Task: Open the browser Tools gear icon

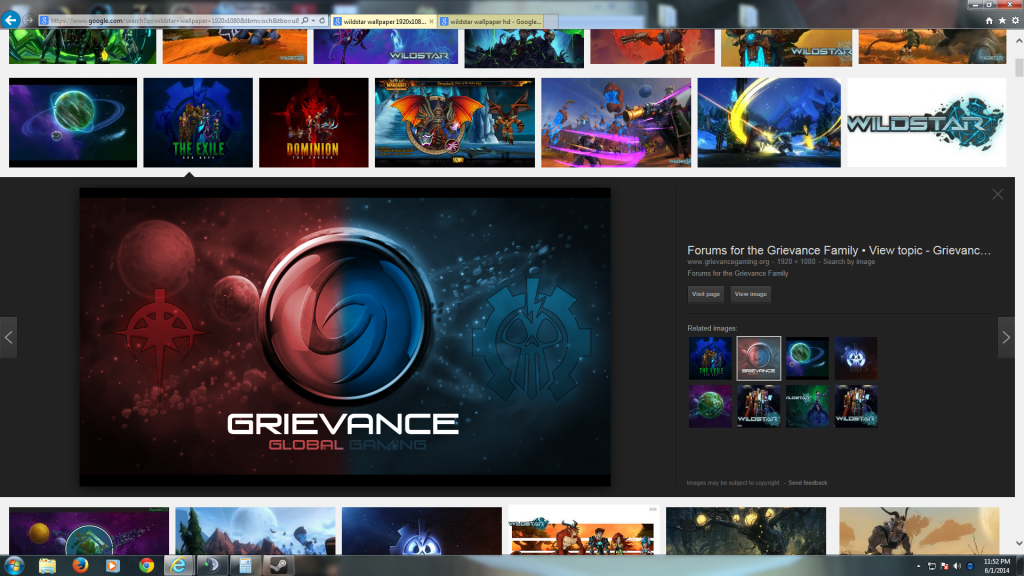Action: 1015,21
